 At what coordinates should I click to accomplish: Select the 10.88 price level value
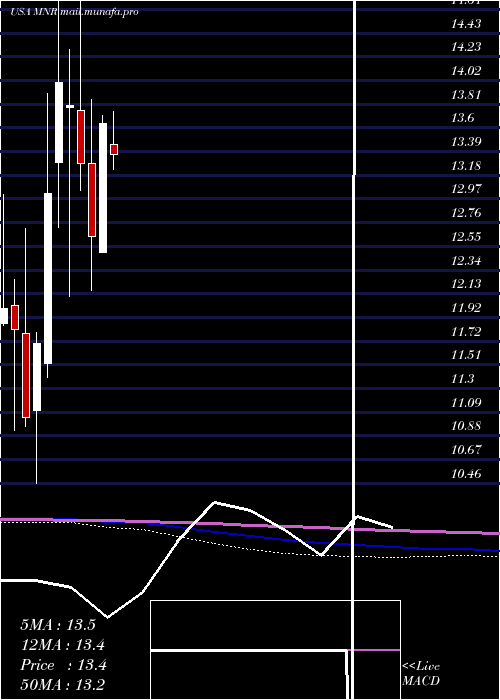click(x=466, y=426)
